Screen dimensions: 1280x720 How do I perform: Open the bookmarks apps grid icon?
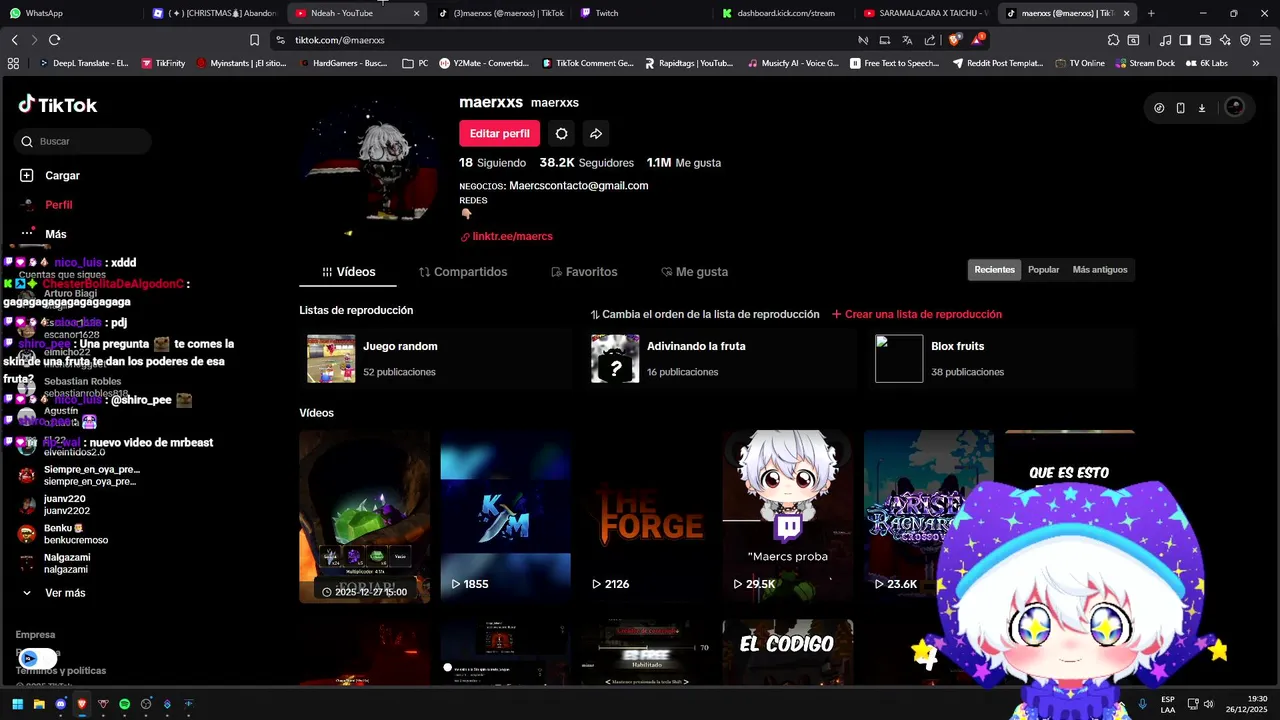point(13,63)
